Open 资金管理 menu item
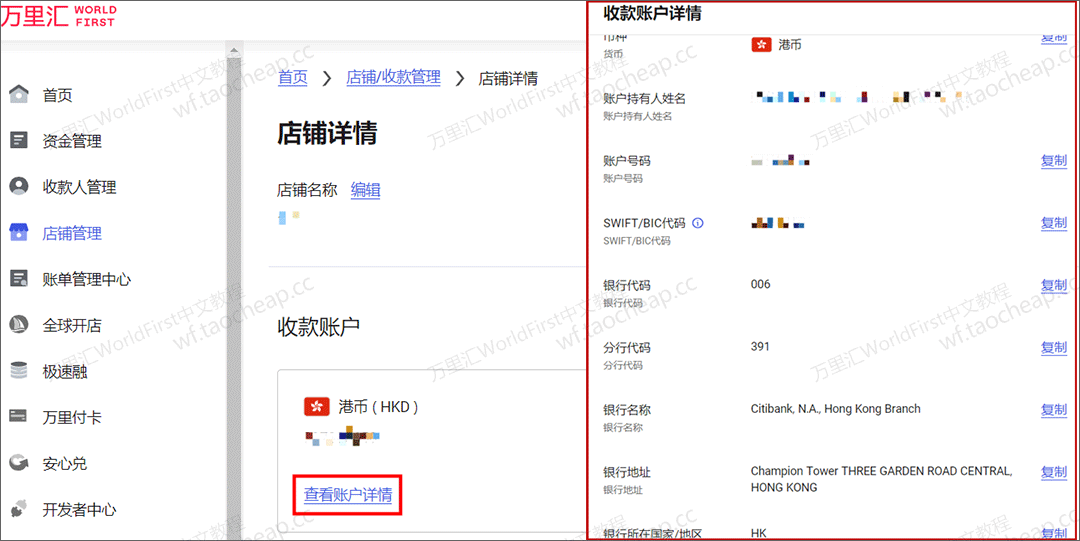 [x=72, y=141]
